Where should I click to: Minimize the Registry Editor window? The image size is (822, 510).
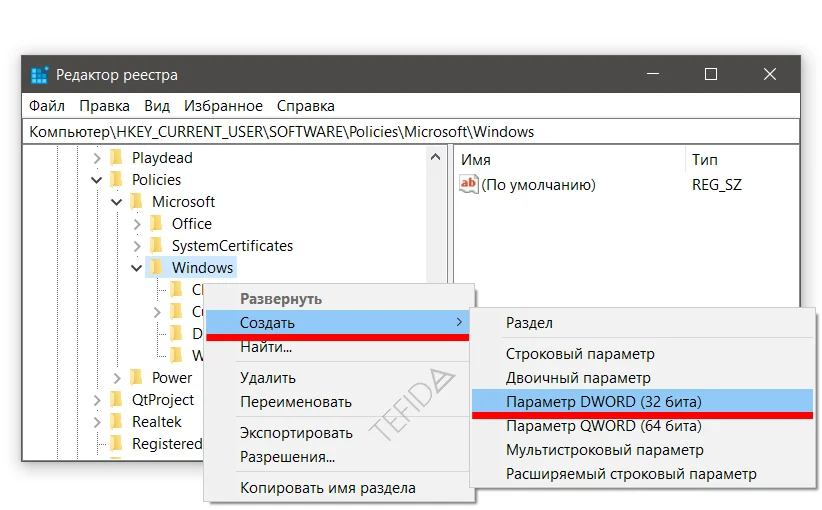pyautogui.click(x=653, y=74)
